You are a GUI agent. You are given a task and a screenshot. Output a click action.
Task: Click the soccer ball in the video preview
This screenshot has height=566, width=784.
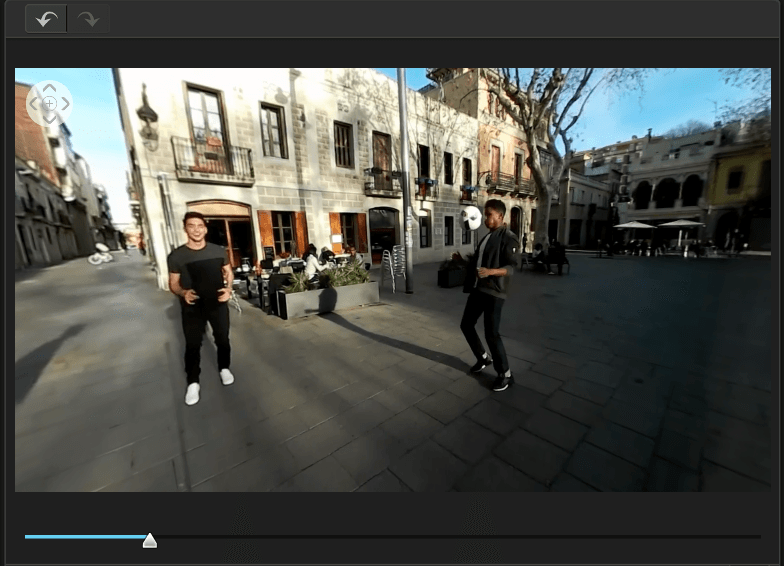pyautogui.click(x=470, y=218)
